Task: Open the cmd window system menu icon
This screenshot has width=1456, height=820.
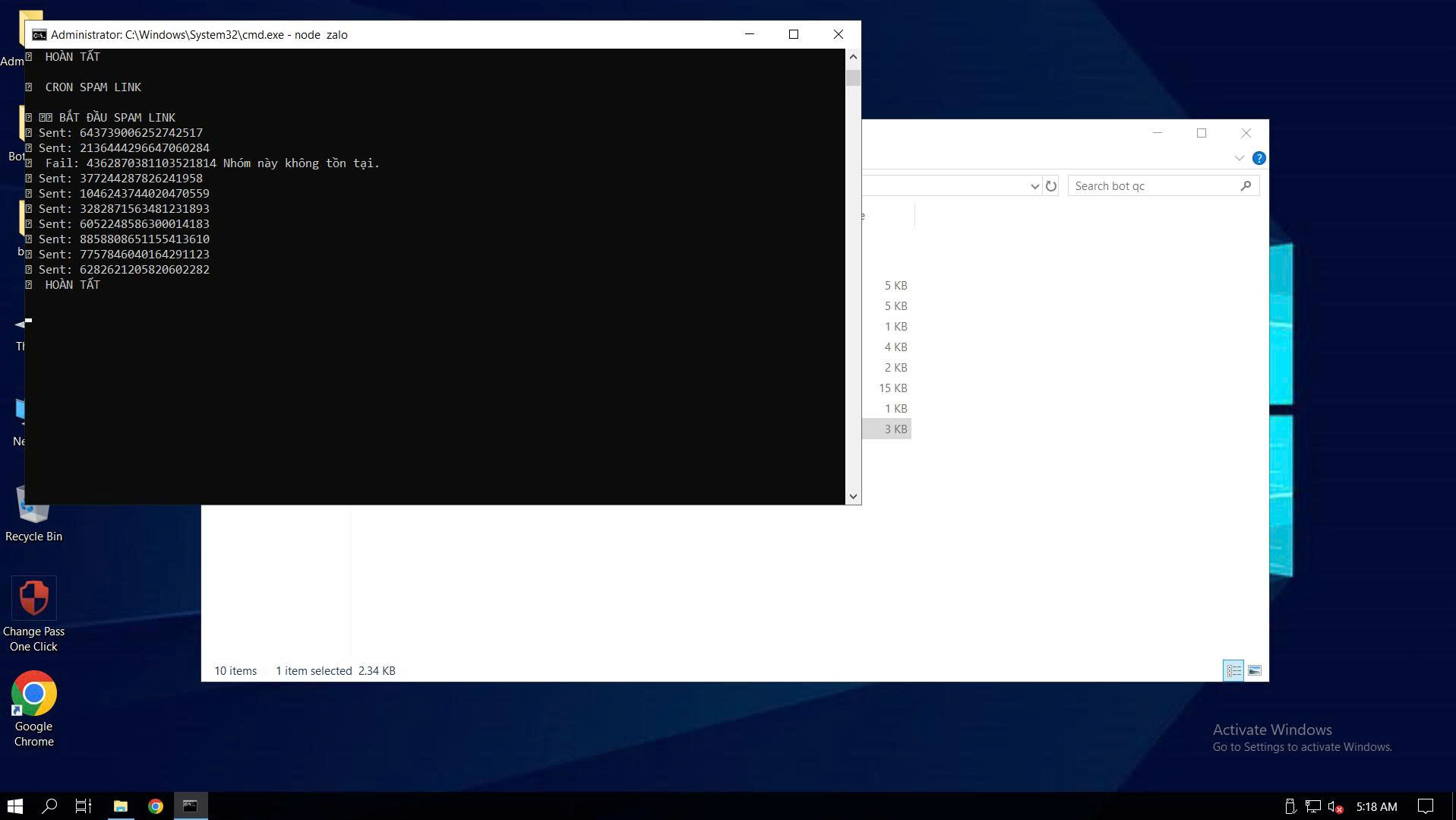Action: pyautogui.click(x=39, y=34)
